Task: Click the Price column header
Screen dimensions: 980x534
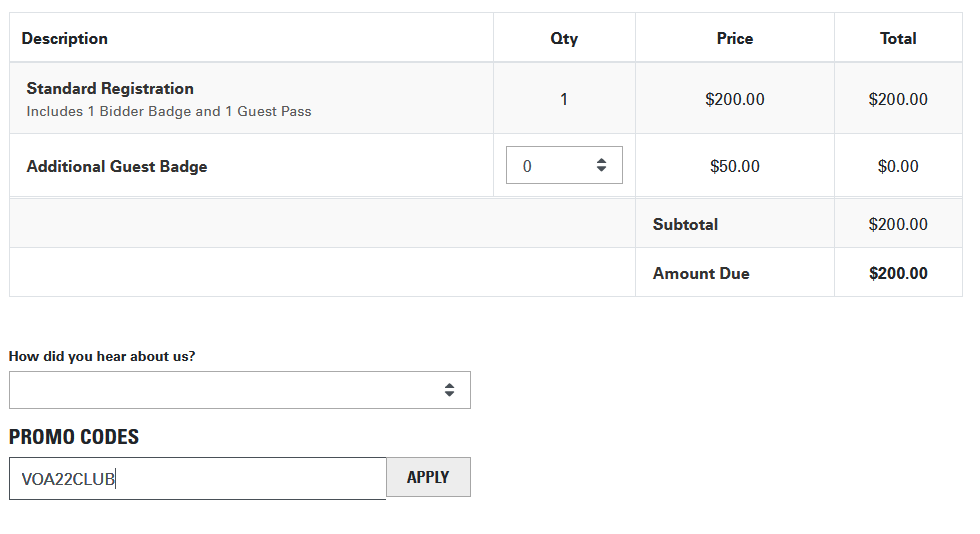Action: [735, 39]
